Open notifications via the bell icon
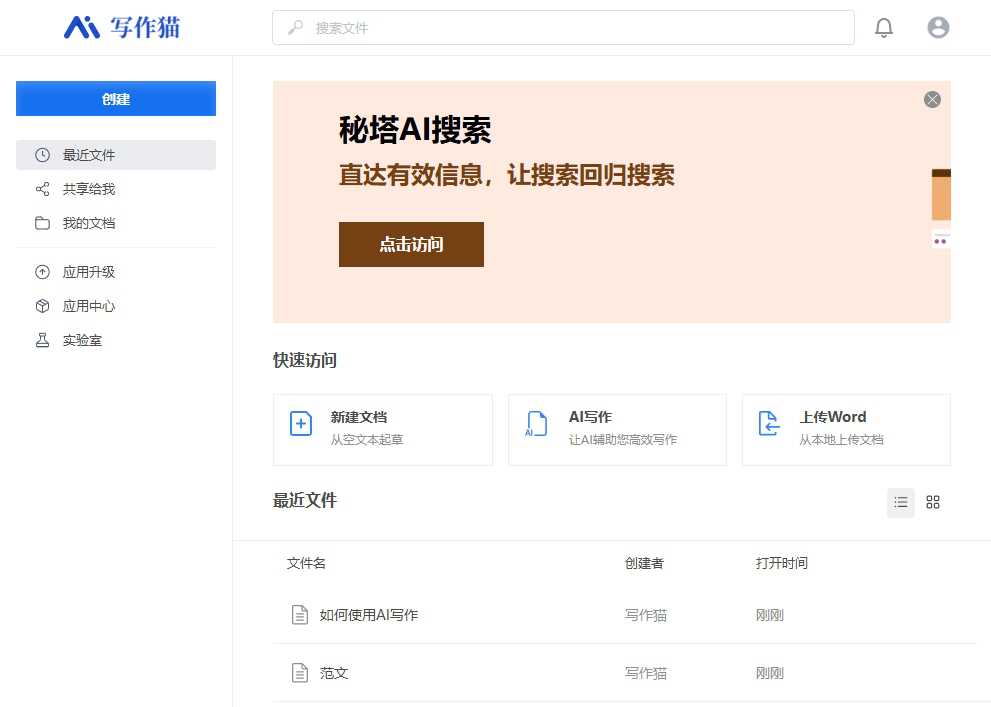 point(884,27)
